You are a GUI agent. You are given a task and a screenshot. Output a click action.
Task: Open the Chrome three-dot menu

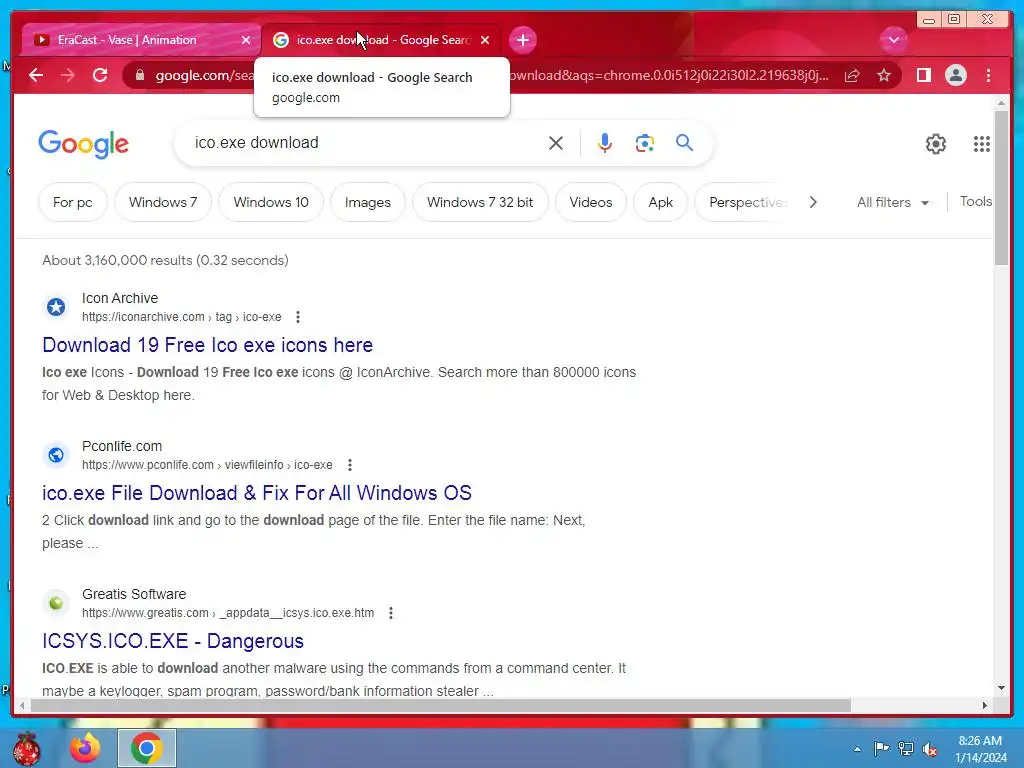coord(988,75)
